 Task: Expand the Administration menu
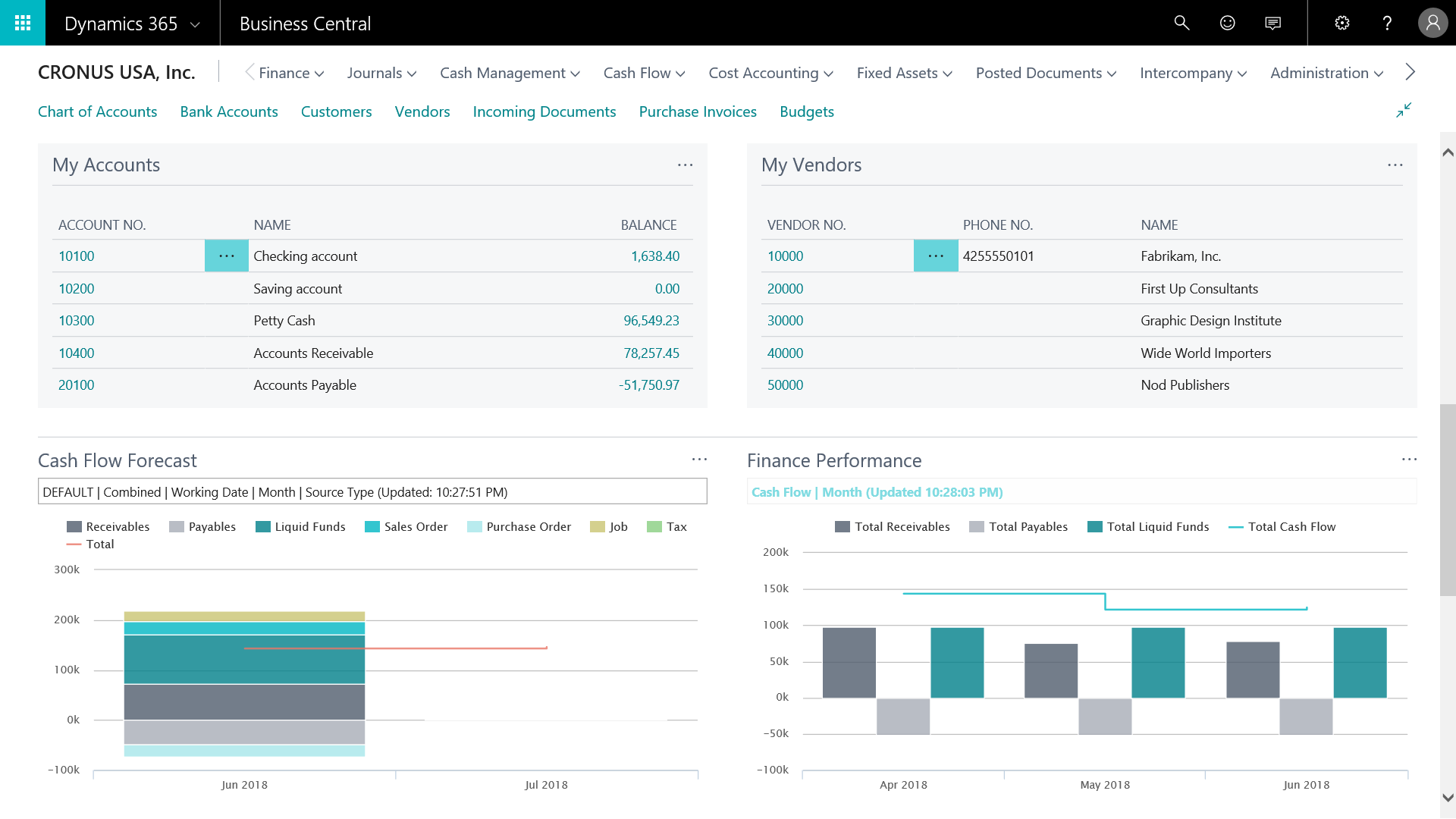[x=1327, y=73]
